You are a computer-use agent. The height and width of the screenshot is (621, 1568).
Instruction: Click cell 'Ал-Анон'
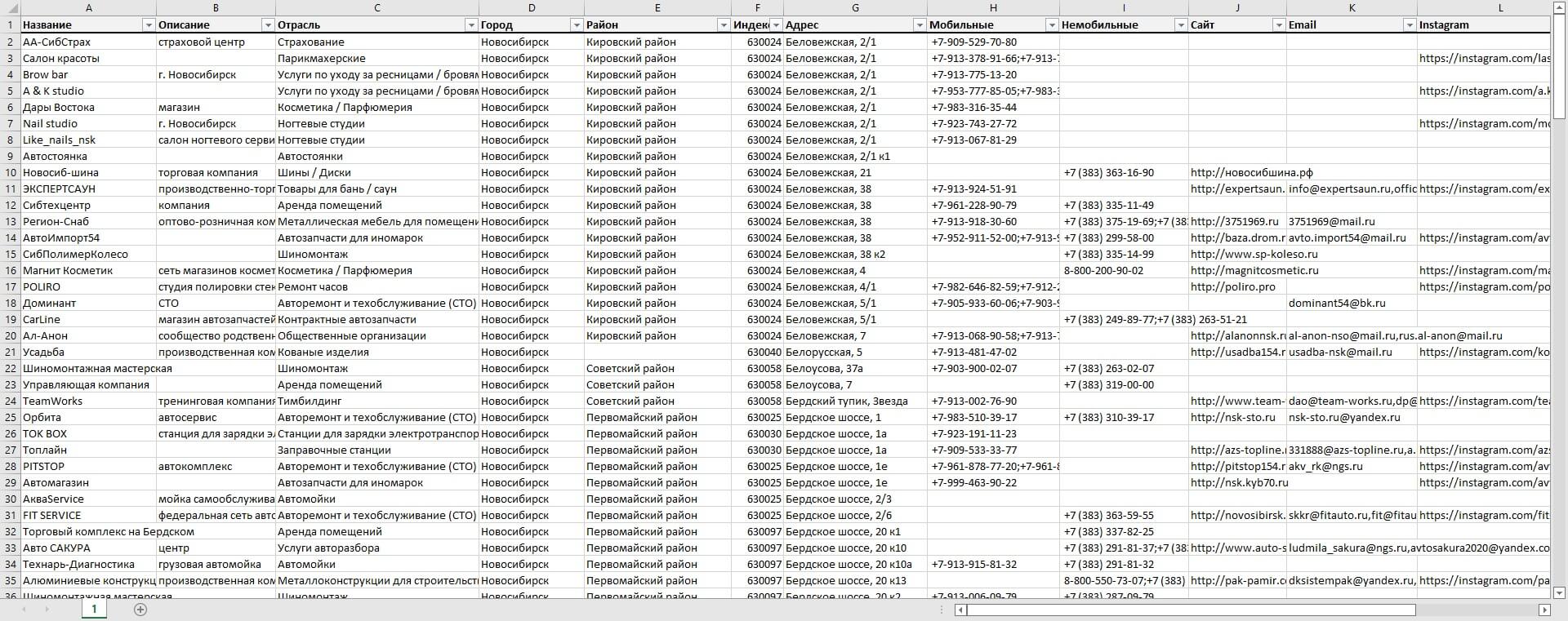[88, 335]
